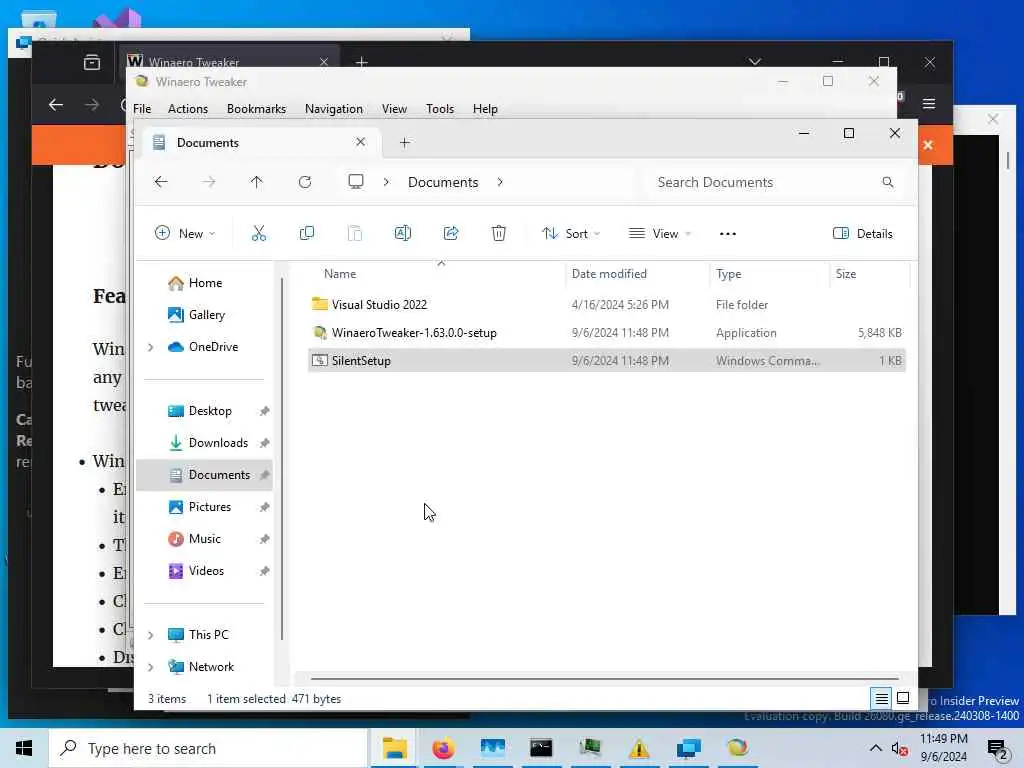Viewport: 1024px width, 768px height.
Task: Switch to large thumbnails view icon in status bar
Action: (x=903, y=699)
